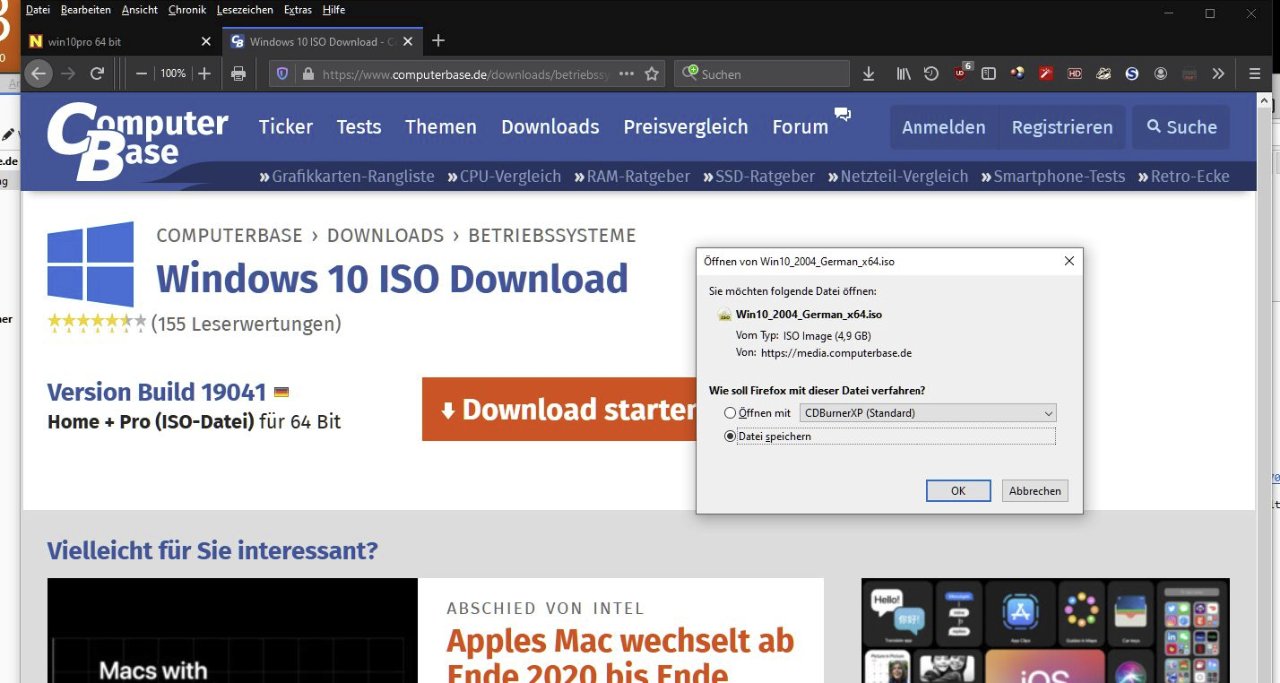Open the Downloads navigation link
The image size is (1280, 683).
coord(550,127)
